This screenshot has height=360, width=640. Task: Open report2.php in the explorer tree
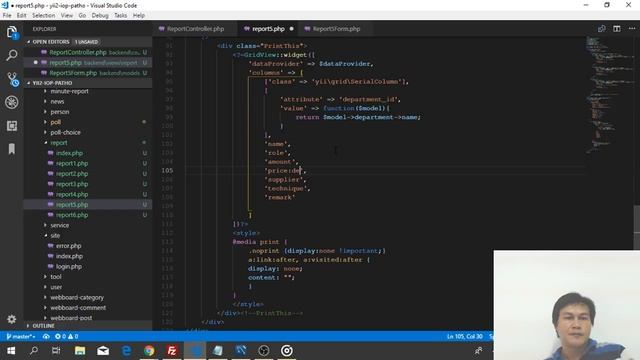(x=72, y=173)
